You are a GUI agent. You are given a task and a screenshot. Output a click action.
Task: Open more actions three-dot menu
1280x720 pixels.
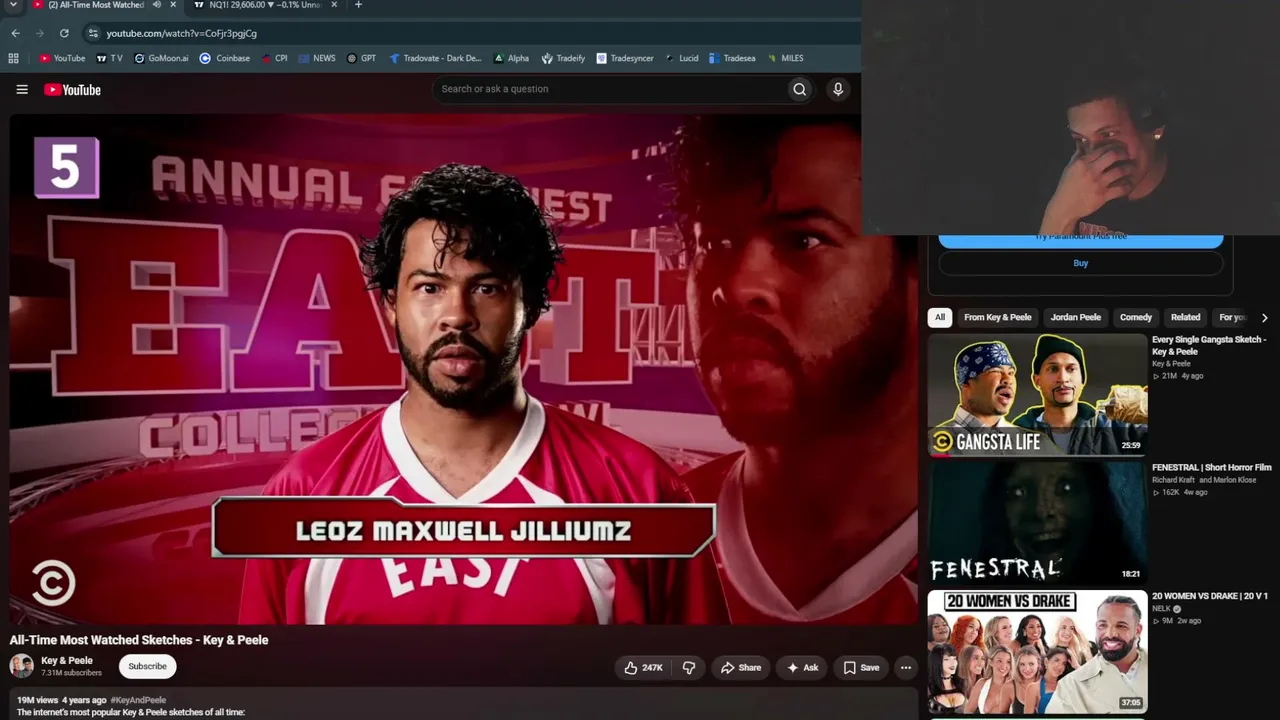[905, 667]
